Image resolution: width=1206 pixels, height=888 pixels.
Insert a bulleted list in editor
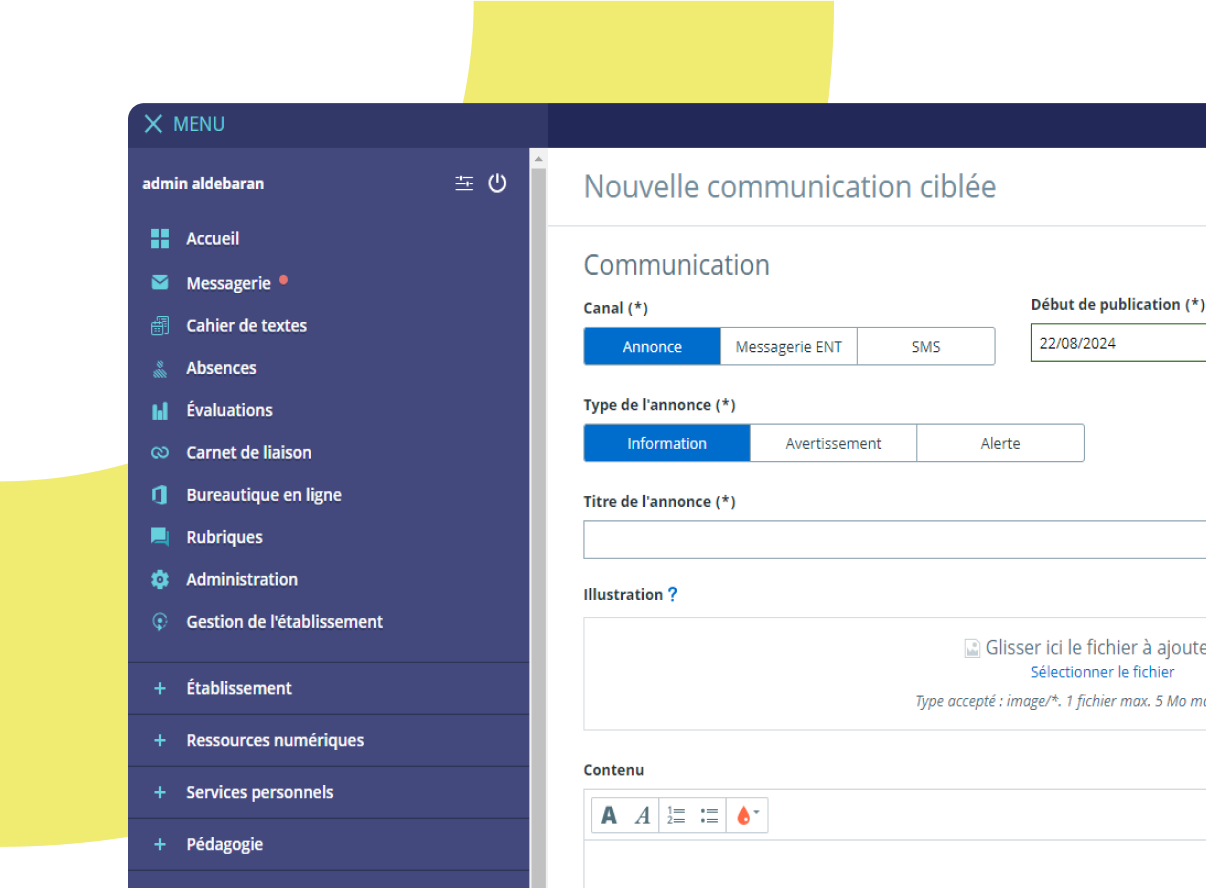[710, 815]
